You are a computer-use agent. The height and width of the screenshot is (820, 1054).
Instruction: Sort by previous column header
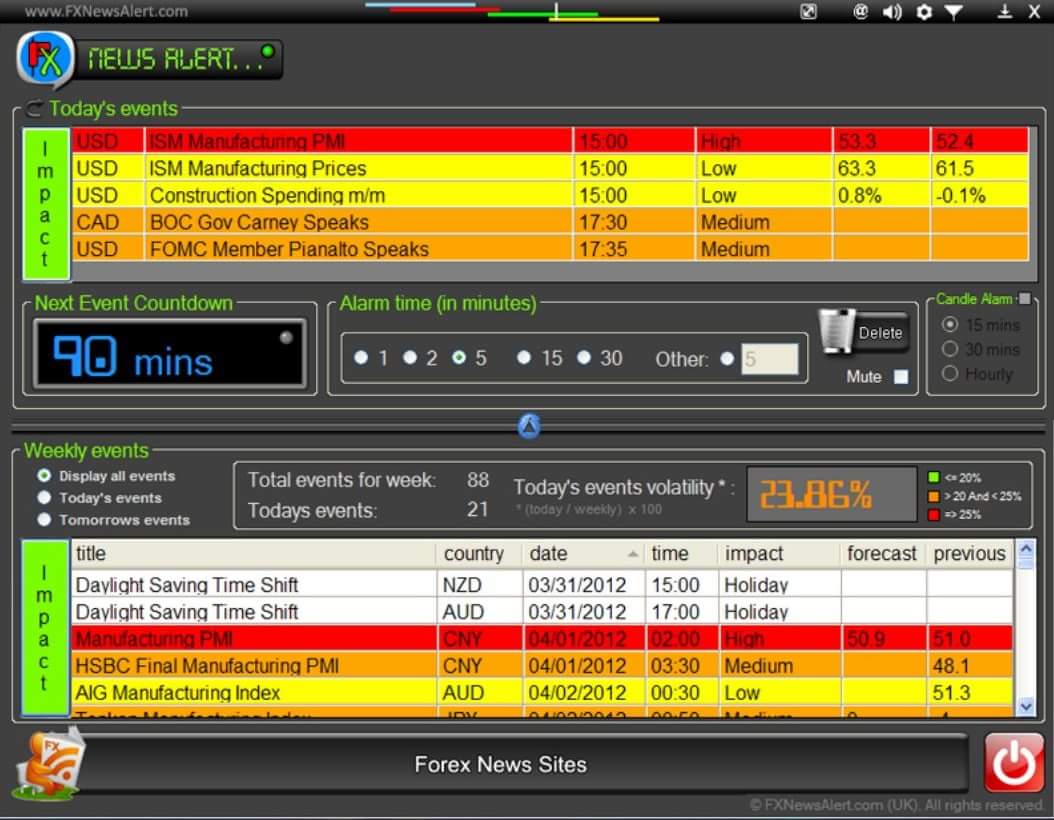(x=969, y=554)
